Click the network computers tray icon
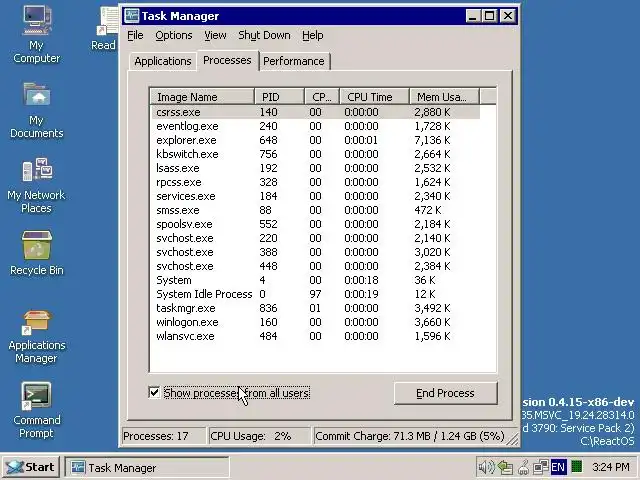 tap(540, 467)
